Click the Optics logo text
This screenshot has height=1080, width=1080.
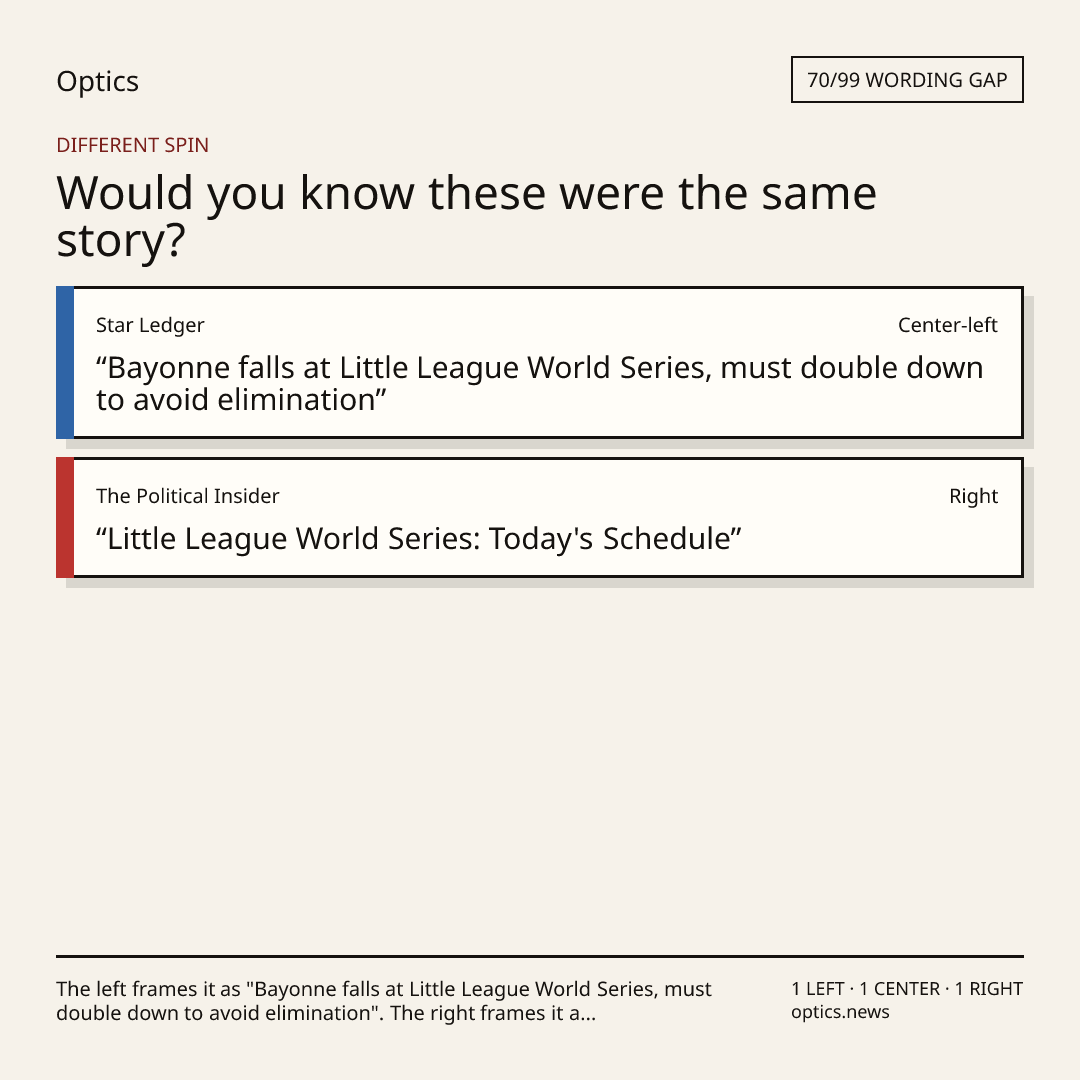click(x=97, y=82)
